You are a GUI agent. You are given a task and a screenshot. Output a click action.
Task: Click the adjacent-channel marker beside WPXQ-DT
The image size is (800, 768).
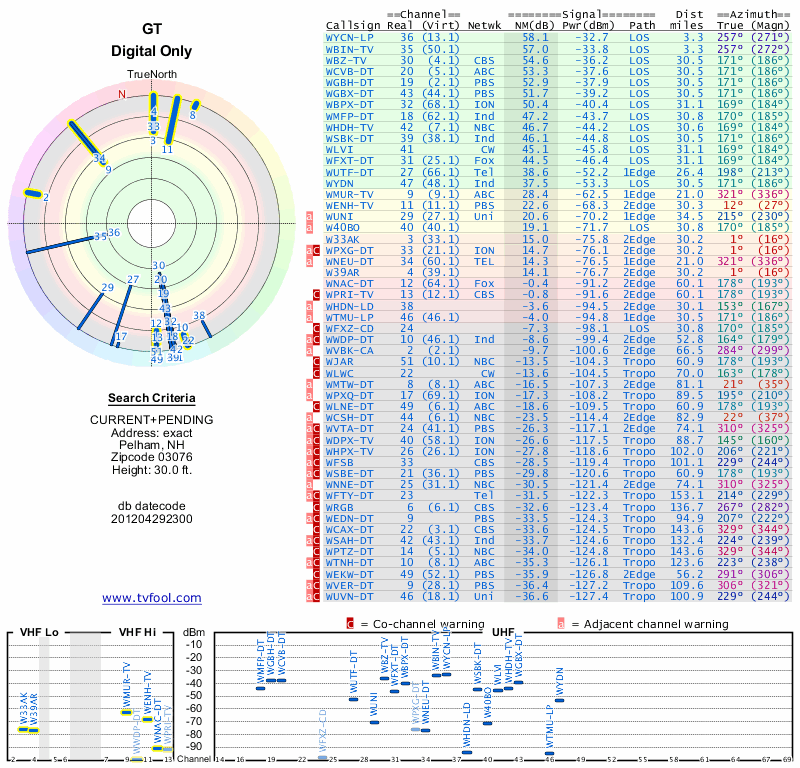click(x=309, y=395)
